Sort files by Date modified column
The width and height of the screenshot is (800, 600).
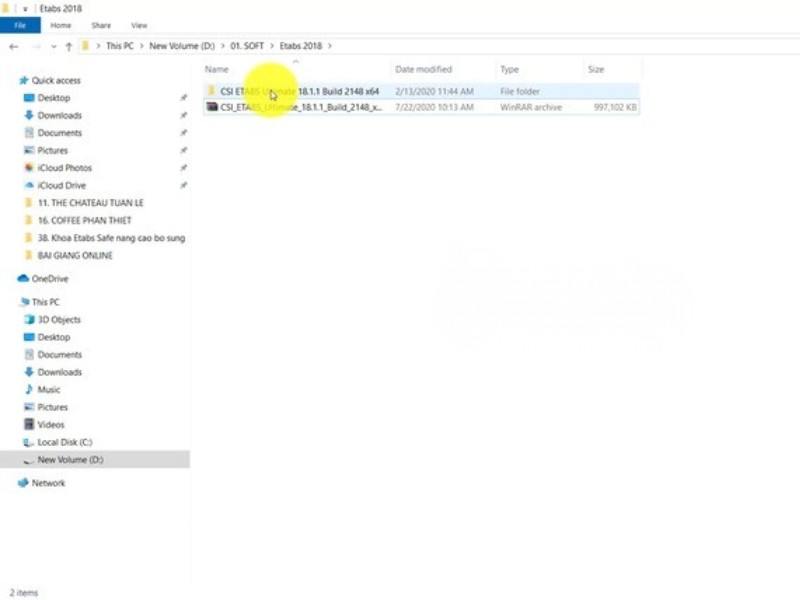[x=423, y=70]
